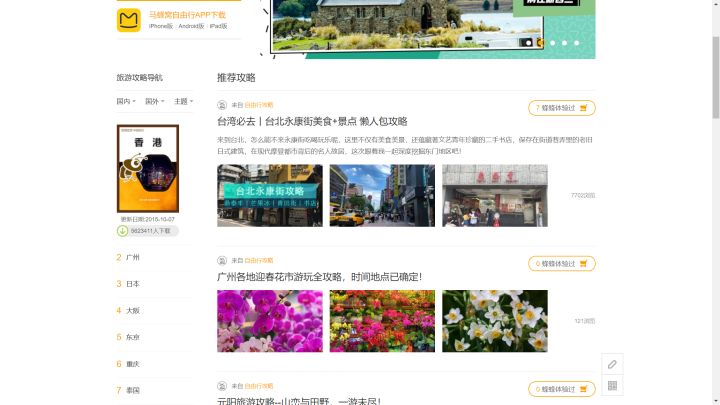720x405 pixels.
Task: Click the 8623411人下载 download count
Action: (x=151, y=231)
